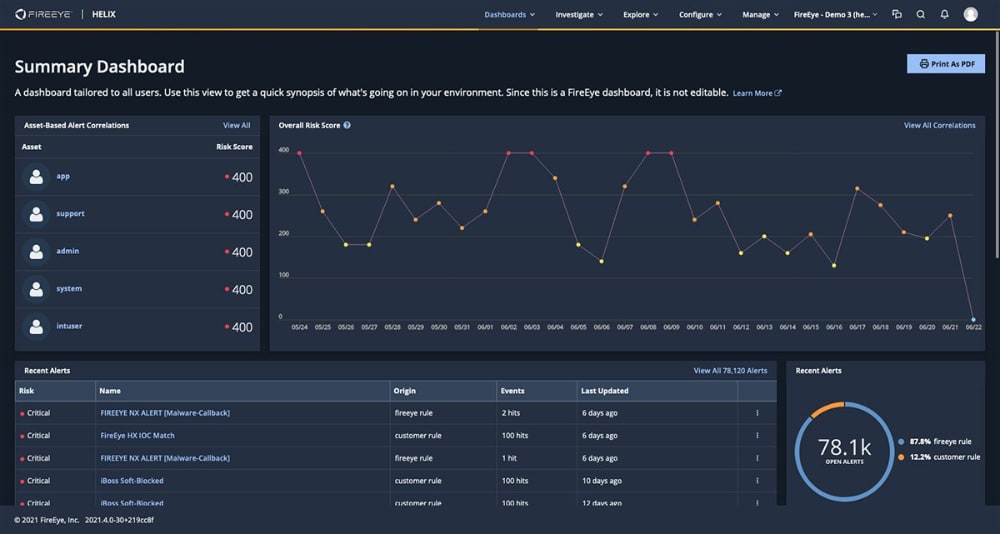
Task: Click the orange customer rule legend dot
Action: point(901,457)
